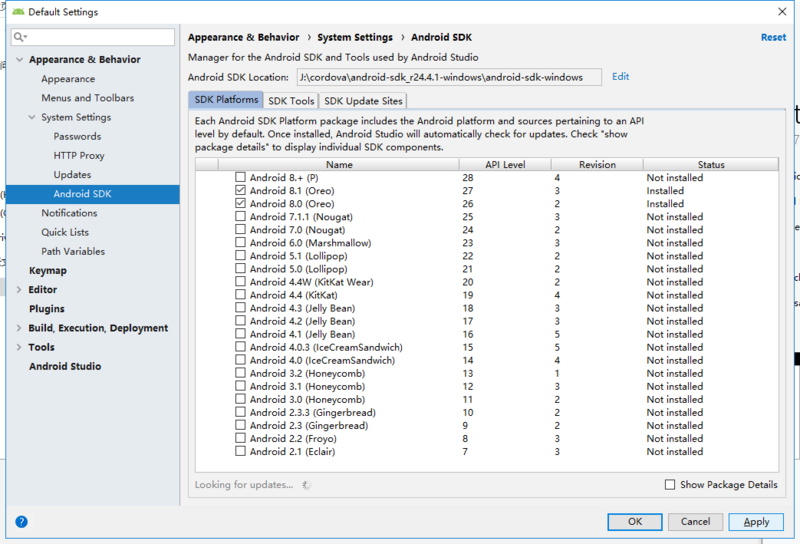800x544 pixels.
Task: Check the Android 2.1 (Eclair) checkbox
Action: click(240, 451)
